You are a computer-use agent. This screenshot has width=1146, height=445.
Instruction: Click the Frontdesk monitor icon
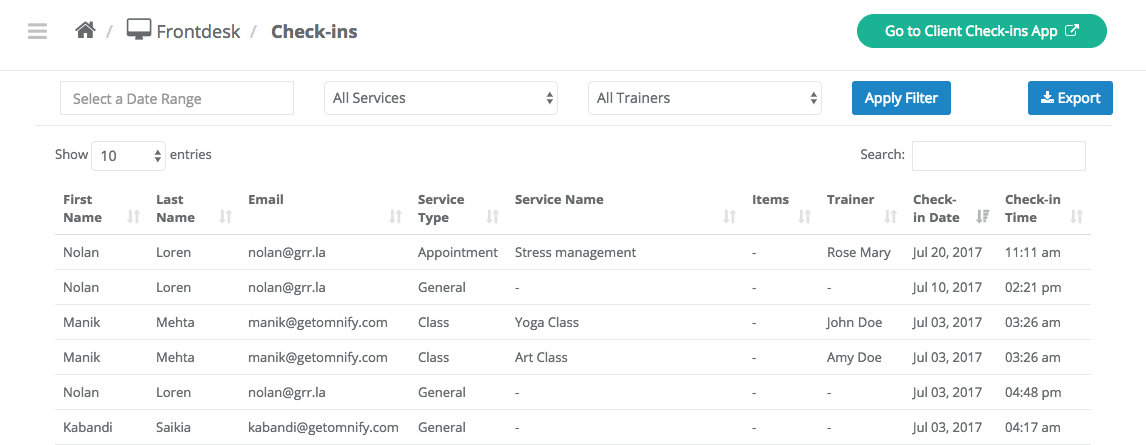pos(139,30)
